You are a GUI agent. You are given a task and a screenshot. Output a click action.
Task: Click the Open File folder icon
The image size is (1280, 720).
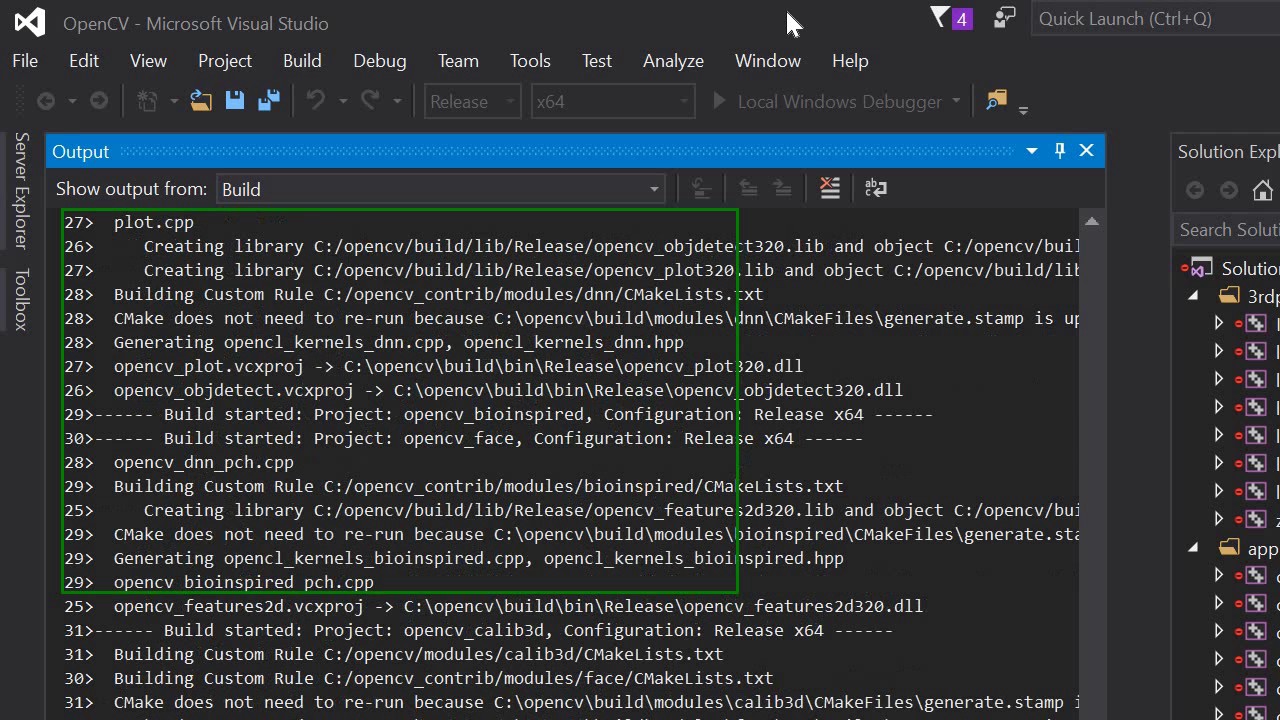pyautogui.click(x=201, y=101)
